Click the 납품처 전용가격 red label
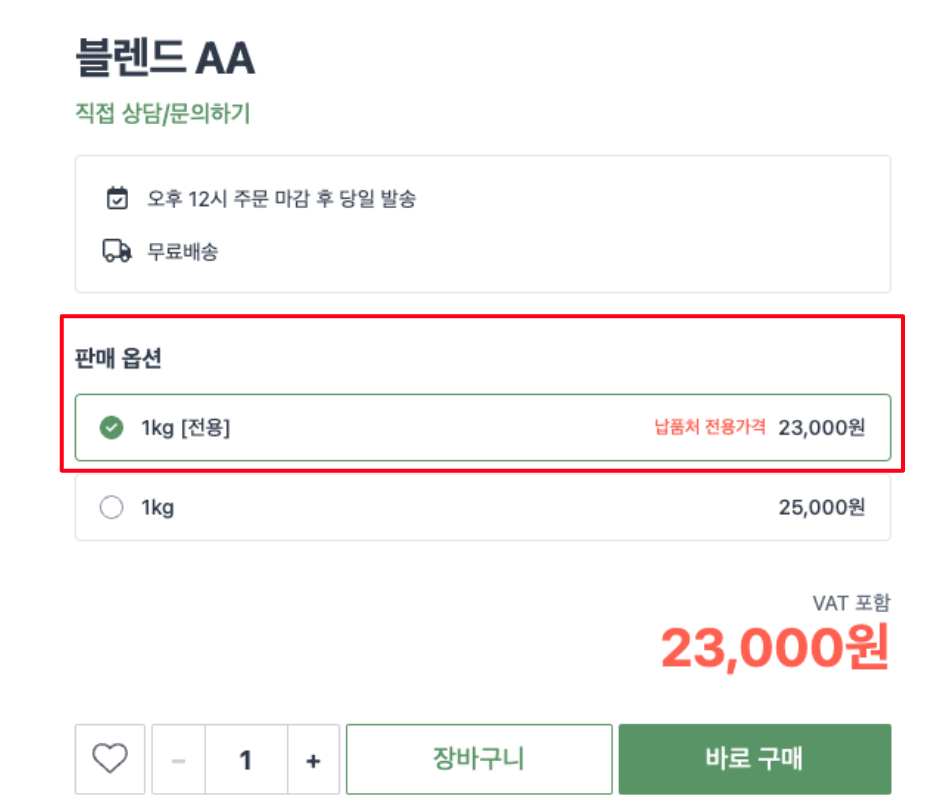Viewport: 931px width, 807px height. click(x=710, y=427)
